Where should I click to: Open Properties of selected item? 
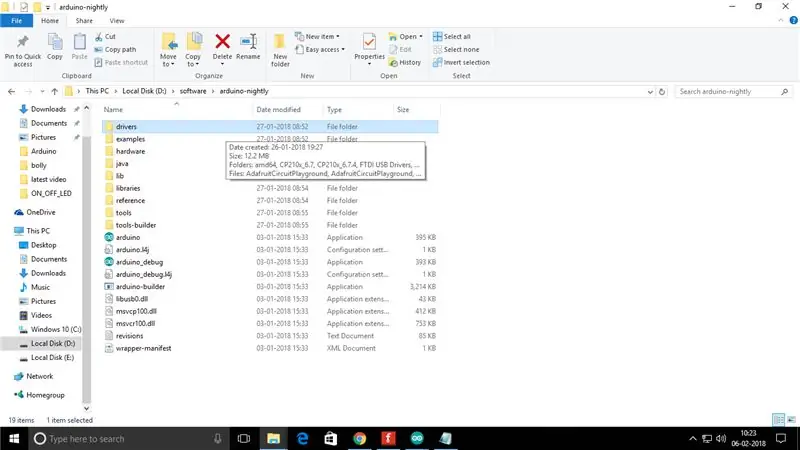point(369,47)
